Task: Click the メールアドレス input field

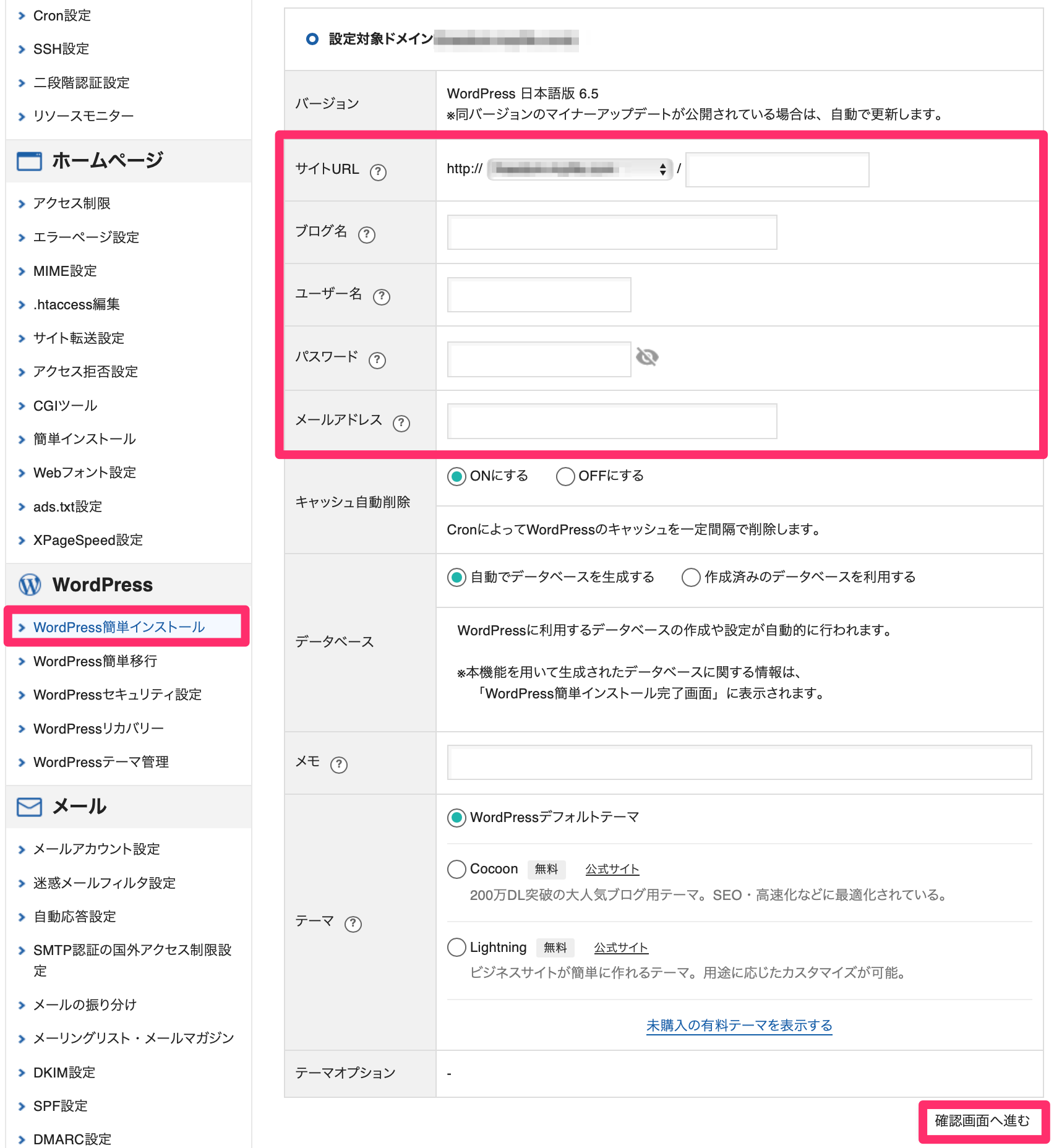Action: tap(612, 421)
